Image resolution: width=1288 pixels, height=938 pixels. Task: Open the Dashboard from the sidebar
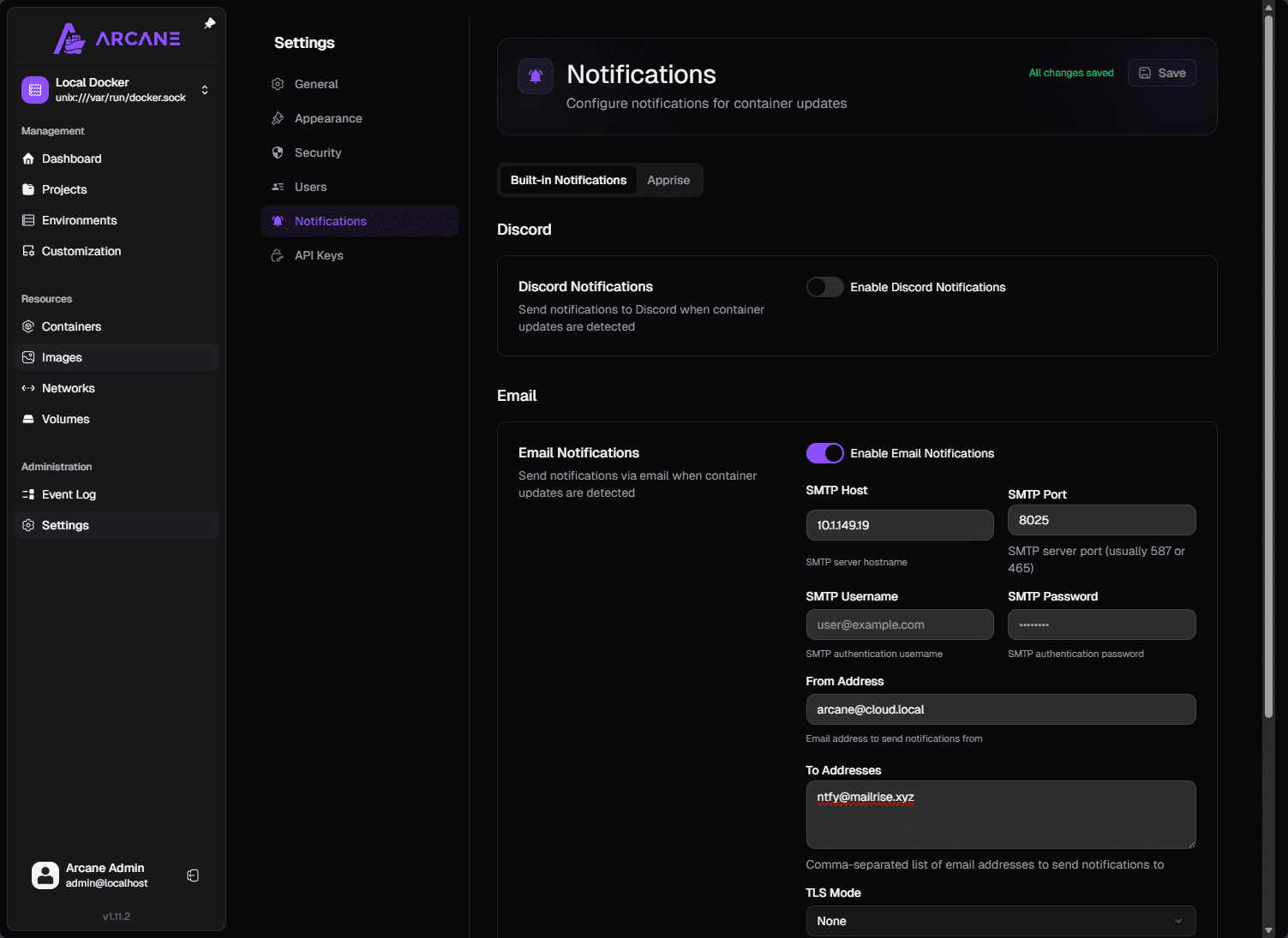72,158
